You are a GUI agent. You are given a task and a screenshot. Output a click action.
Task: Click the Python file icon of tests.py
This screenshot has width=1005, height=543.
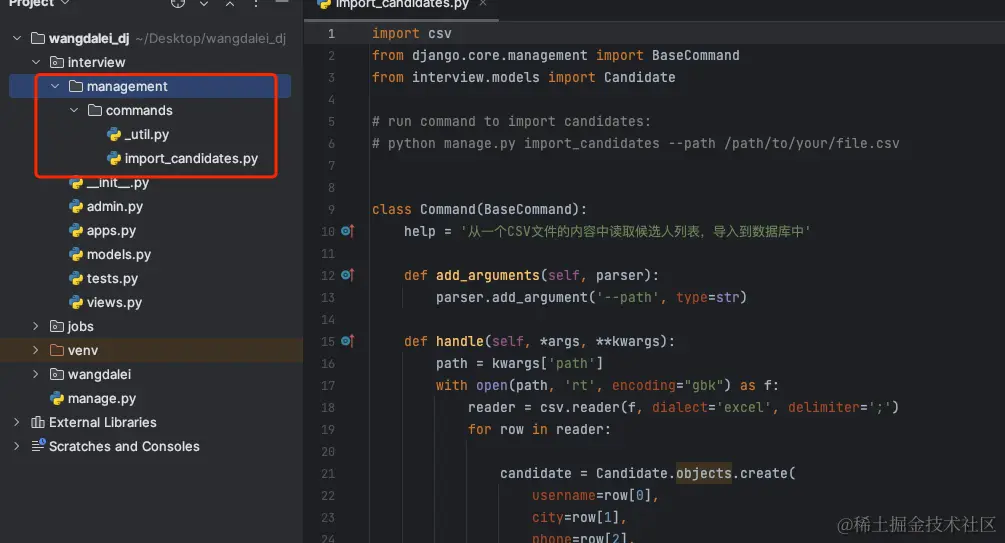76,278
